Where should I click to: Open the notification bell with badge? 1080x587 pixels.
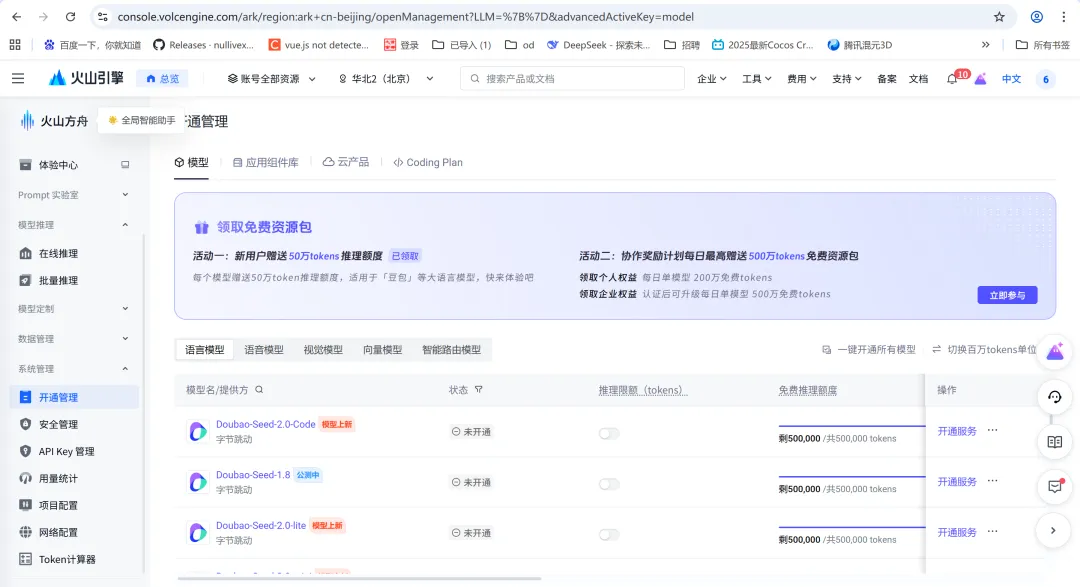953,79
